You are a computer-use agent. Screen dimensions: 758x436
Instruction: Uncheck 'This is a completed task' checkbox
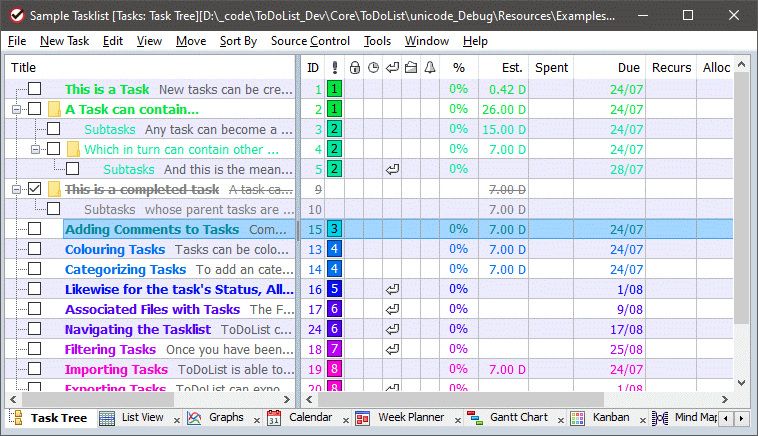click(x=35, y=189)
